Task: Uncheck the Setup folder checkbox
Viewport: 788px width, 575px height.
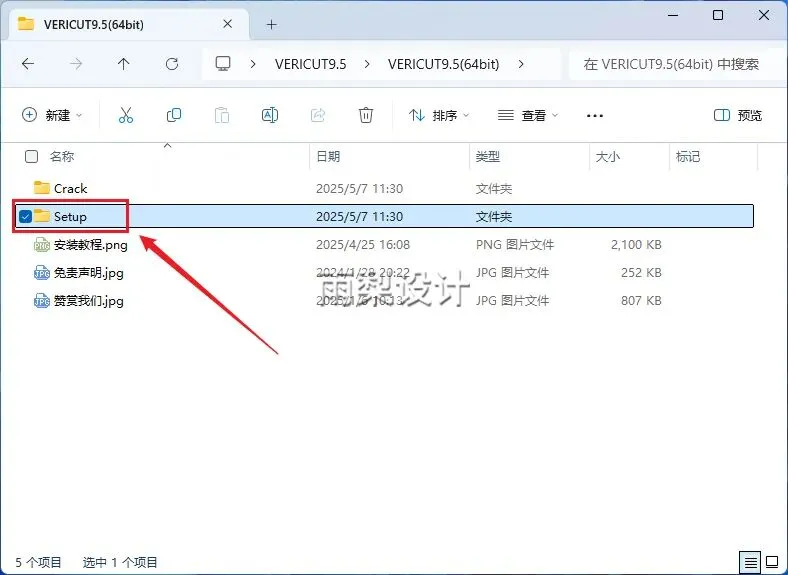Action: pyautogui.click(x=25, y=216)
